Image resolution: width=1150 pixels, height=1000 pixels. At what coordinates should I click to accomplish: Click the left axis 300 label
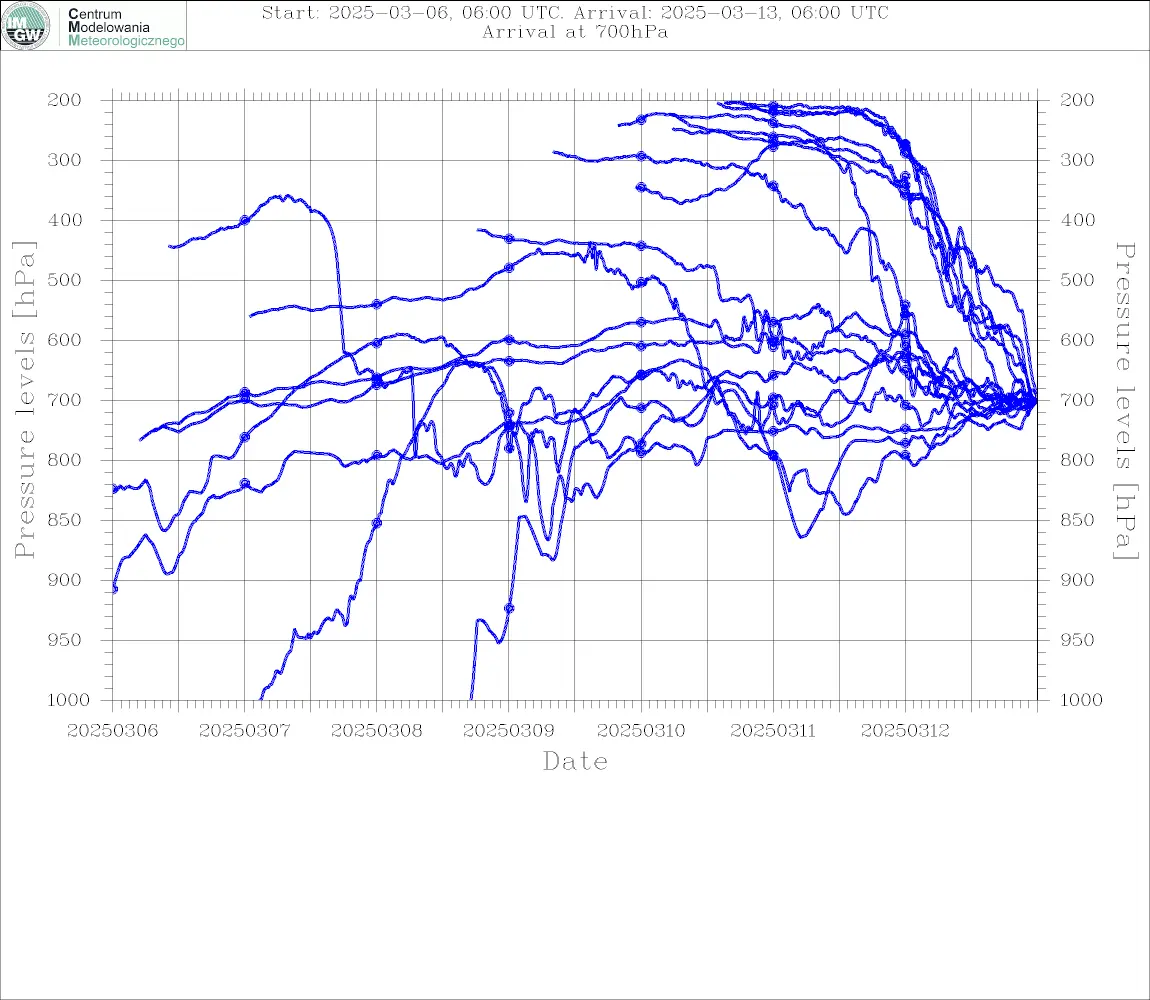[64, 160]
